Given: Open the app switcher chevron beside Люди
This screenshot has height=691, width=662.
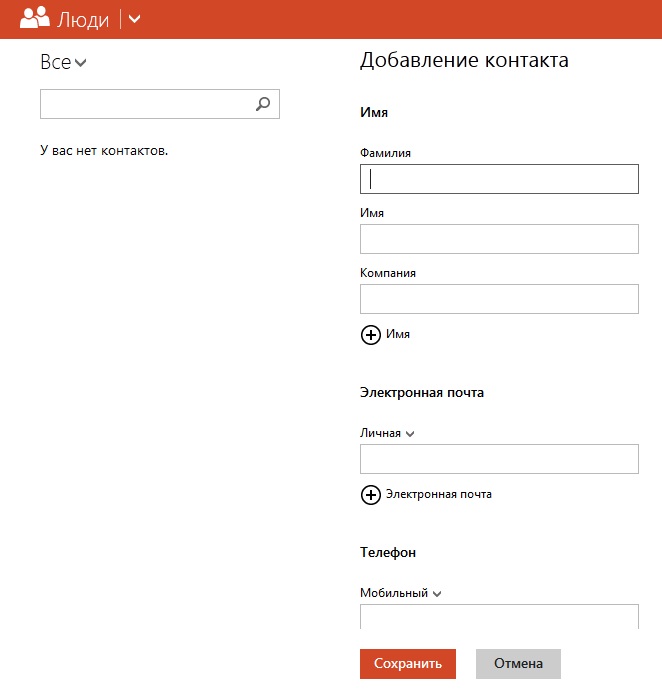Looking at the screenshot, I should [134, 19].
